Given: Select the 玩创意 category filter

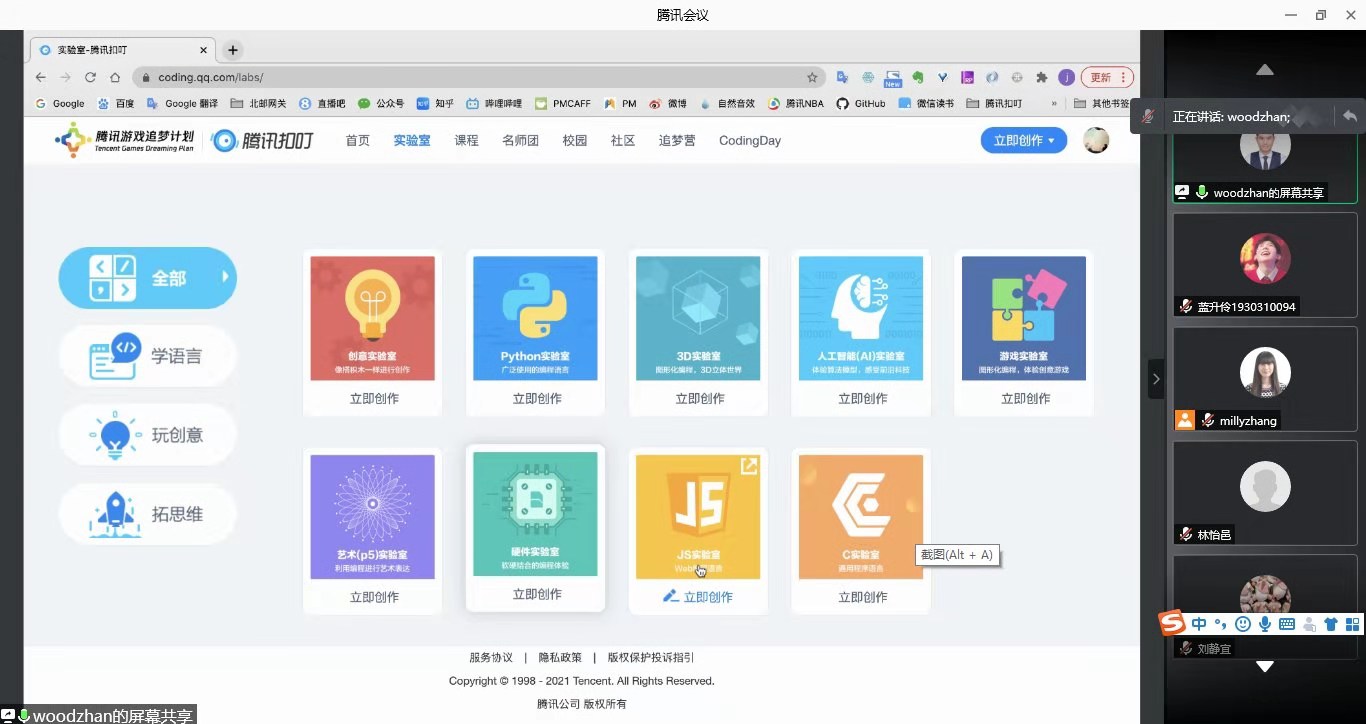Looking at the screenshot, I should click(147, 434).
